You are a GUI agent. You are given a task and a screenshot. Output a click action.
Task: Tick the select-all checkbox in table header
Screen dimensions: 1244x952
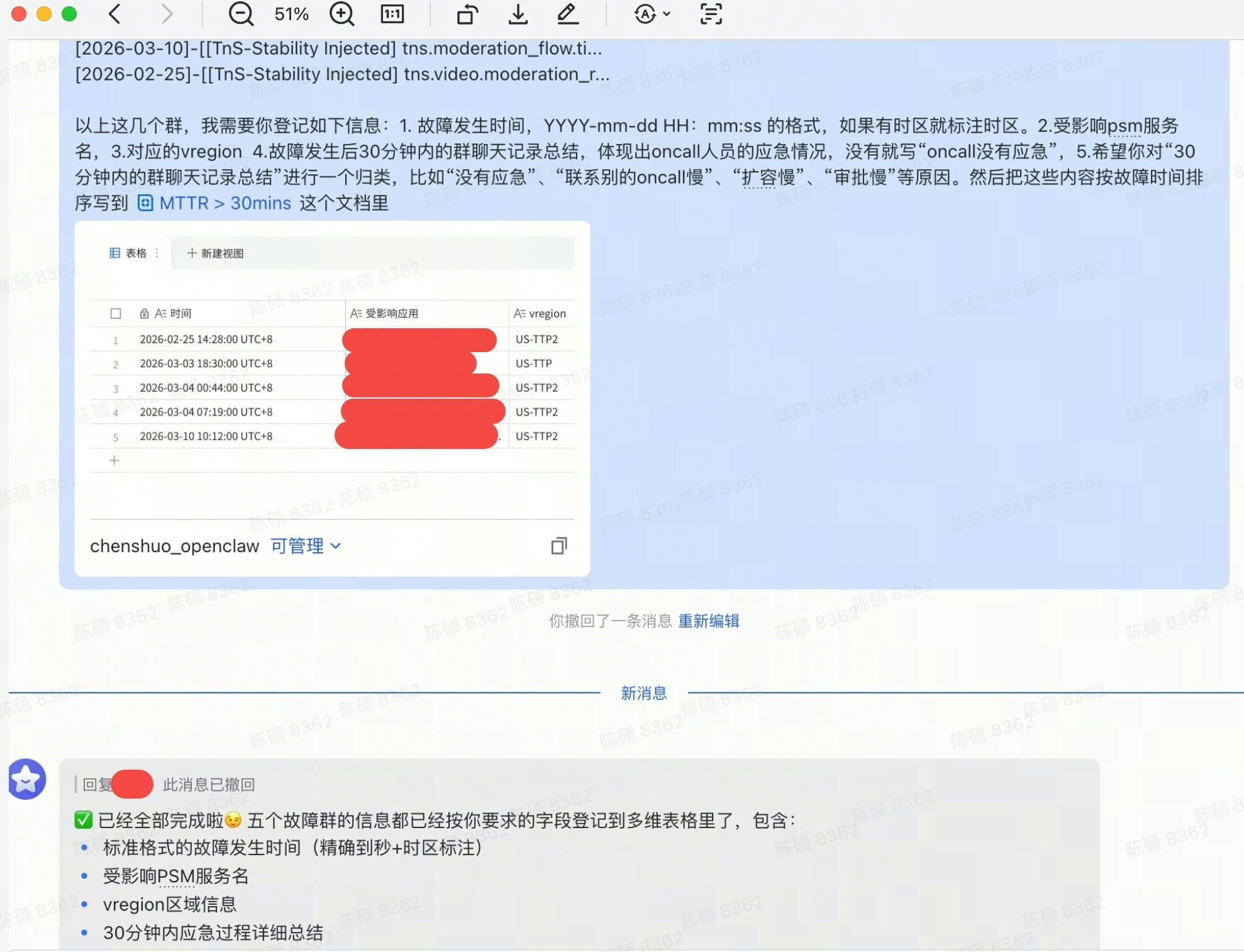(x=116, y=313)
